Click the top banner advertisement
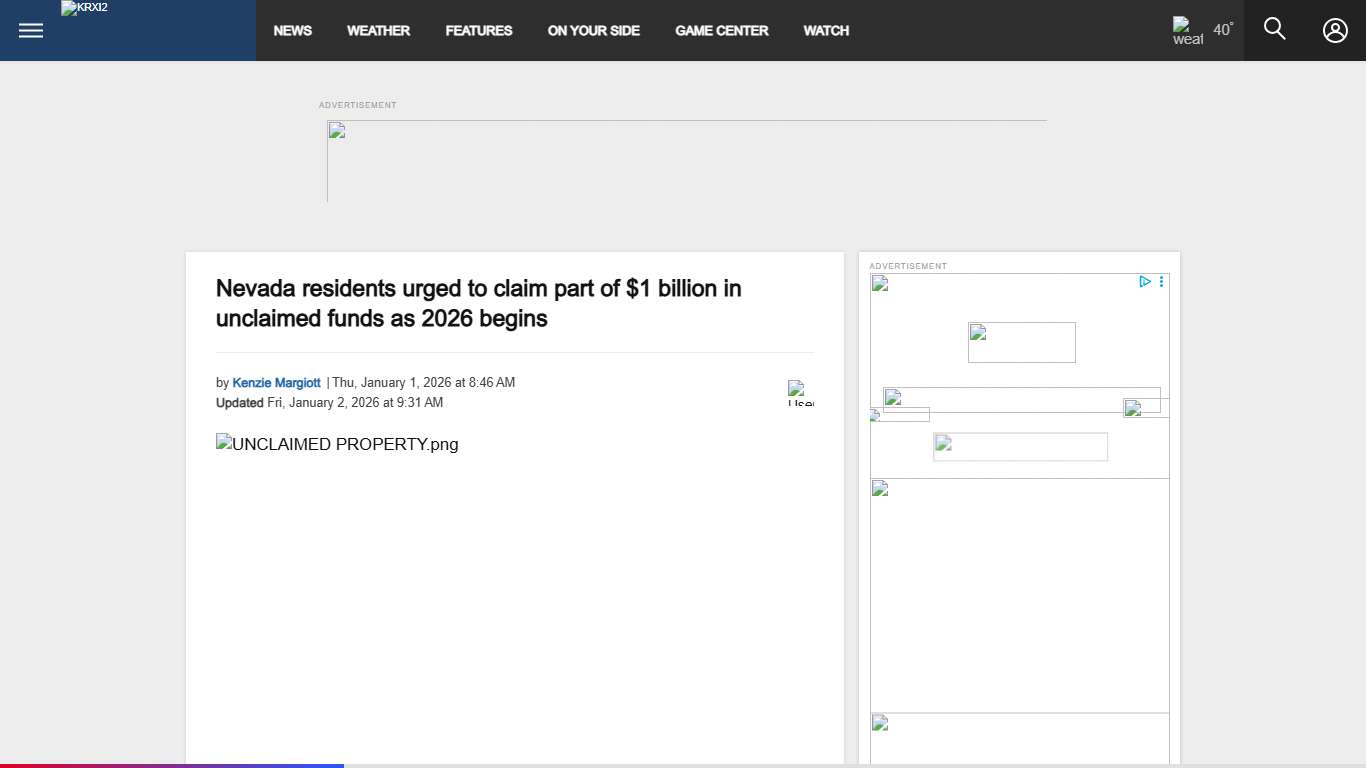This screenshot has height=768, width=1366. pos(686,161)
